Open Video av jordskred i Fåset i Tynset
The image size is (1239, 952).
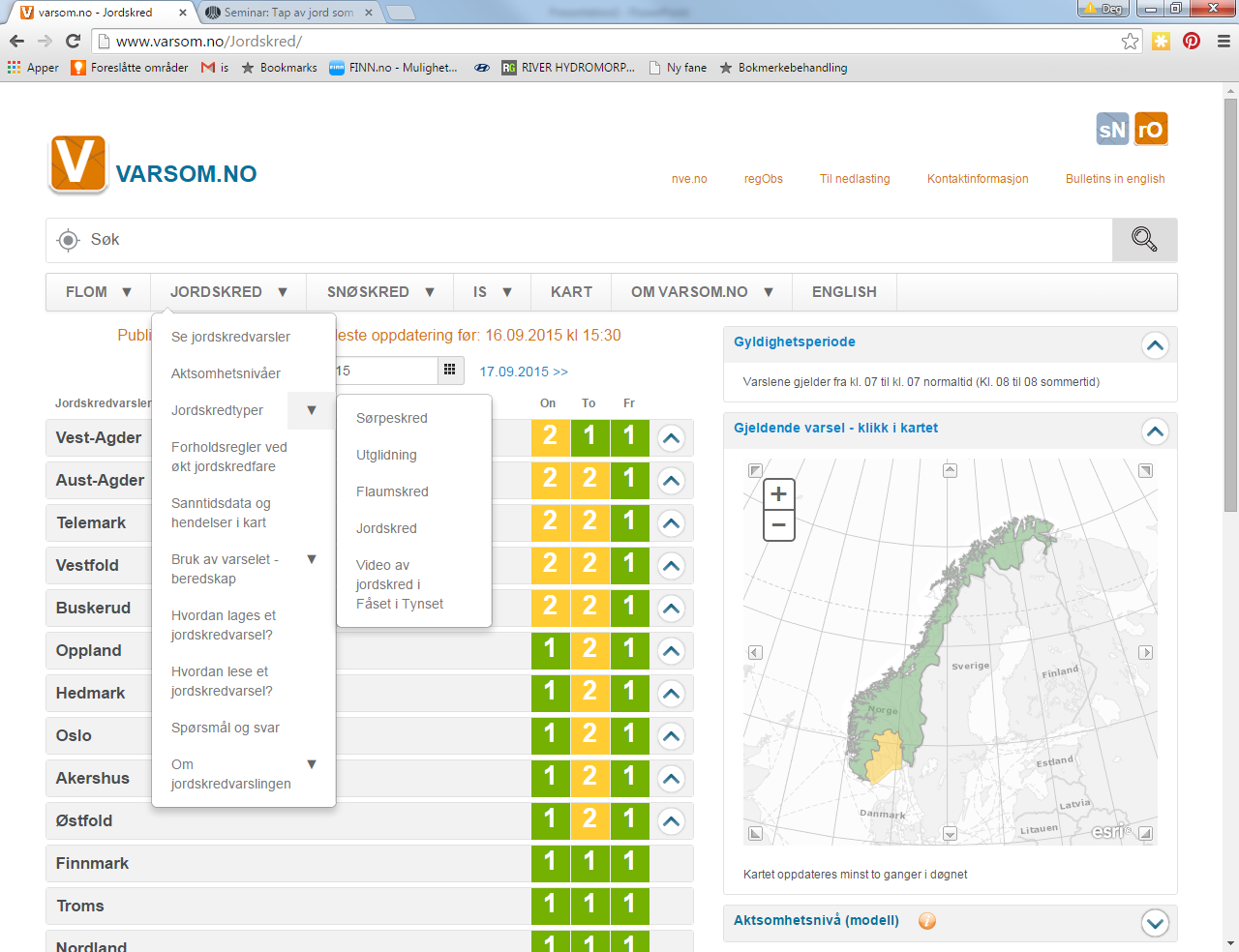click(x=399, y=584)
